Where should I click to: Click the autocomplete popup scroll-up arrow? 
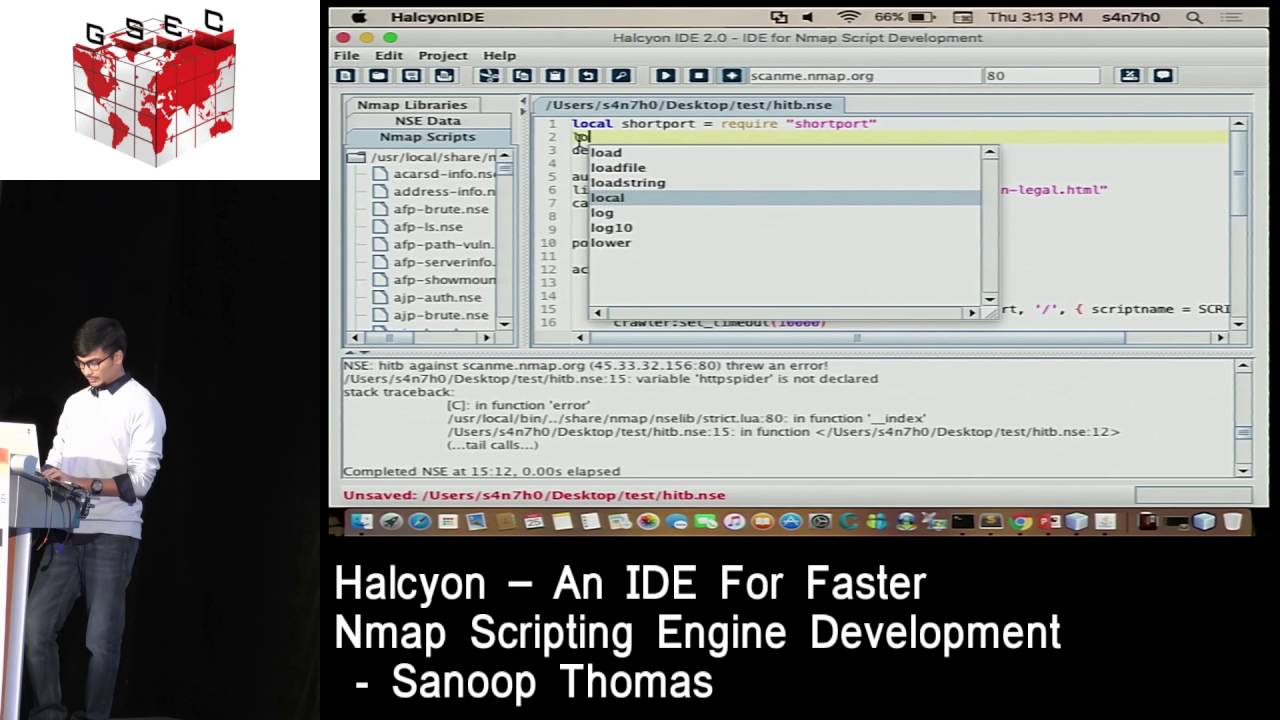tap(990, 153)
